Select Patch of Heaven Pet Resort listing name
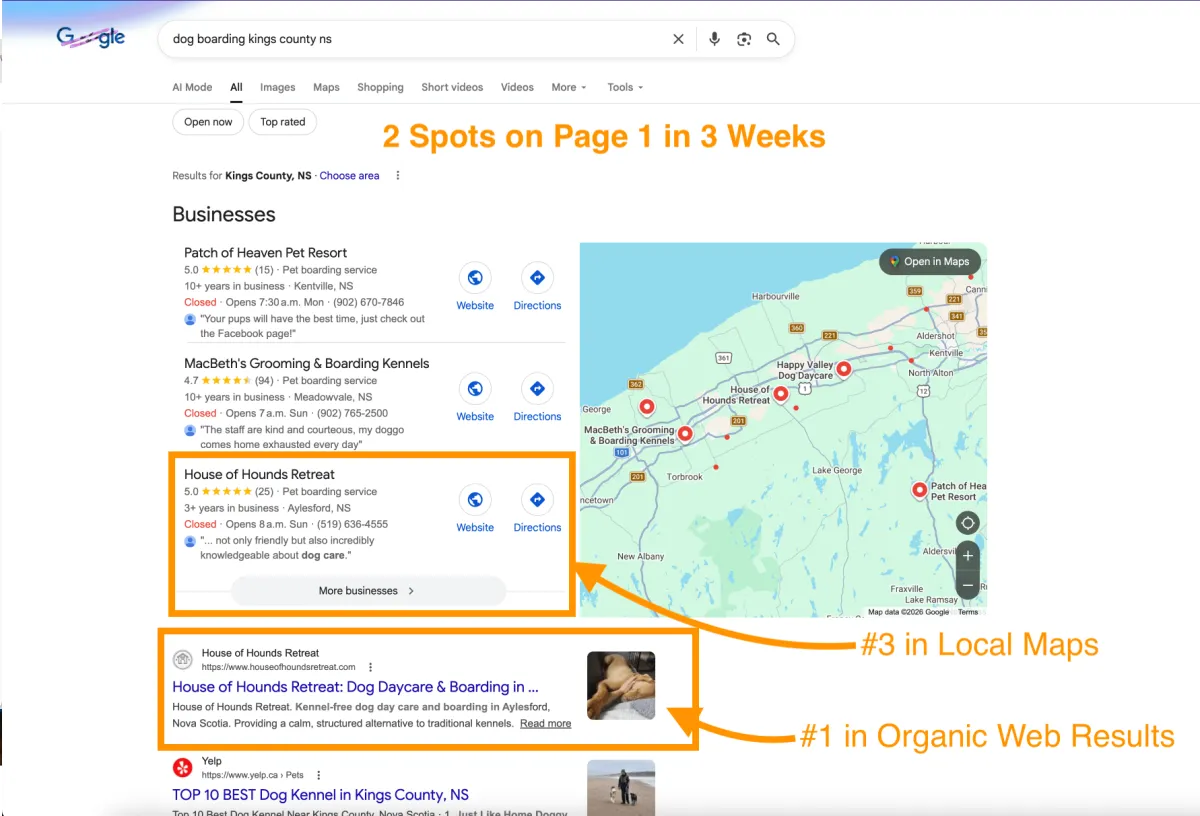The height and width of the screenshot is (816, 1200). (266, 253)
